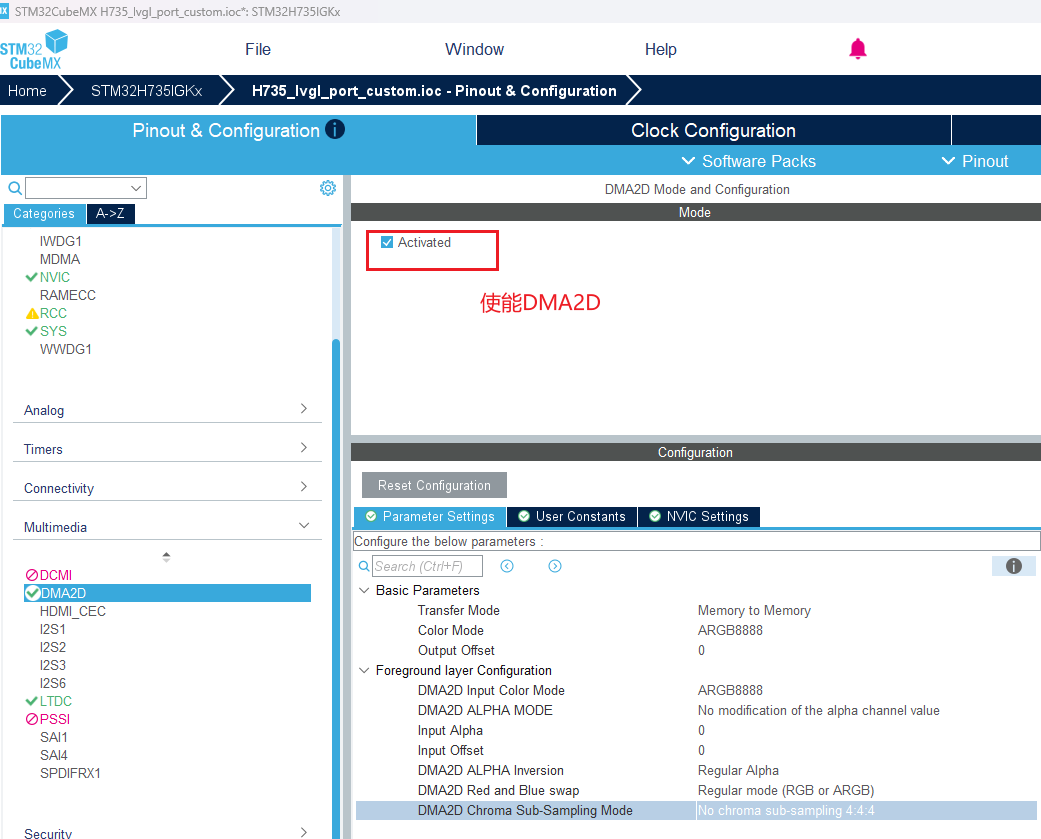The width and height of the screenshot is (1041, 839).
Task: Click the parameter search magnifier icon
Action: pos(364,566)
